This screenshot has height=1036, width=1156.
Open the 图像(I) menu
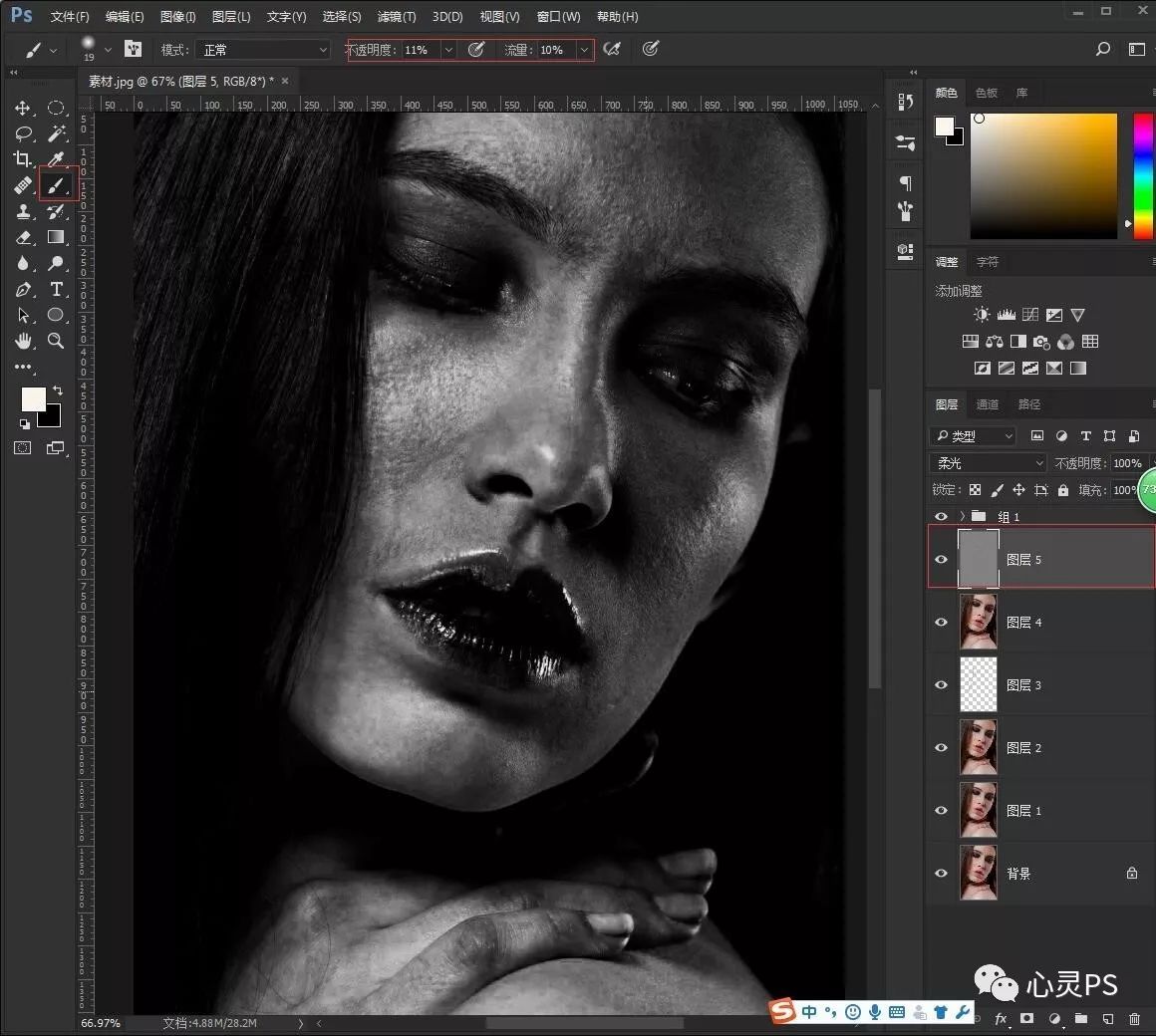click(177, 16)
